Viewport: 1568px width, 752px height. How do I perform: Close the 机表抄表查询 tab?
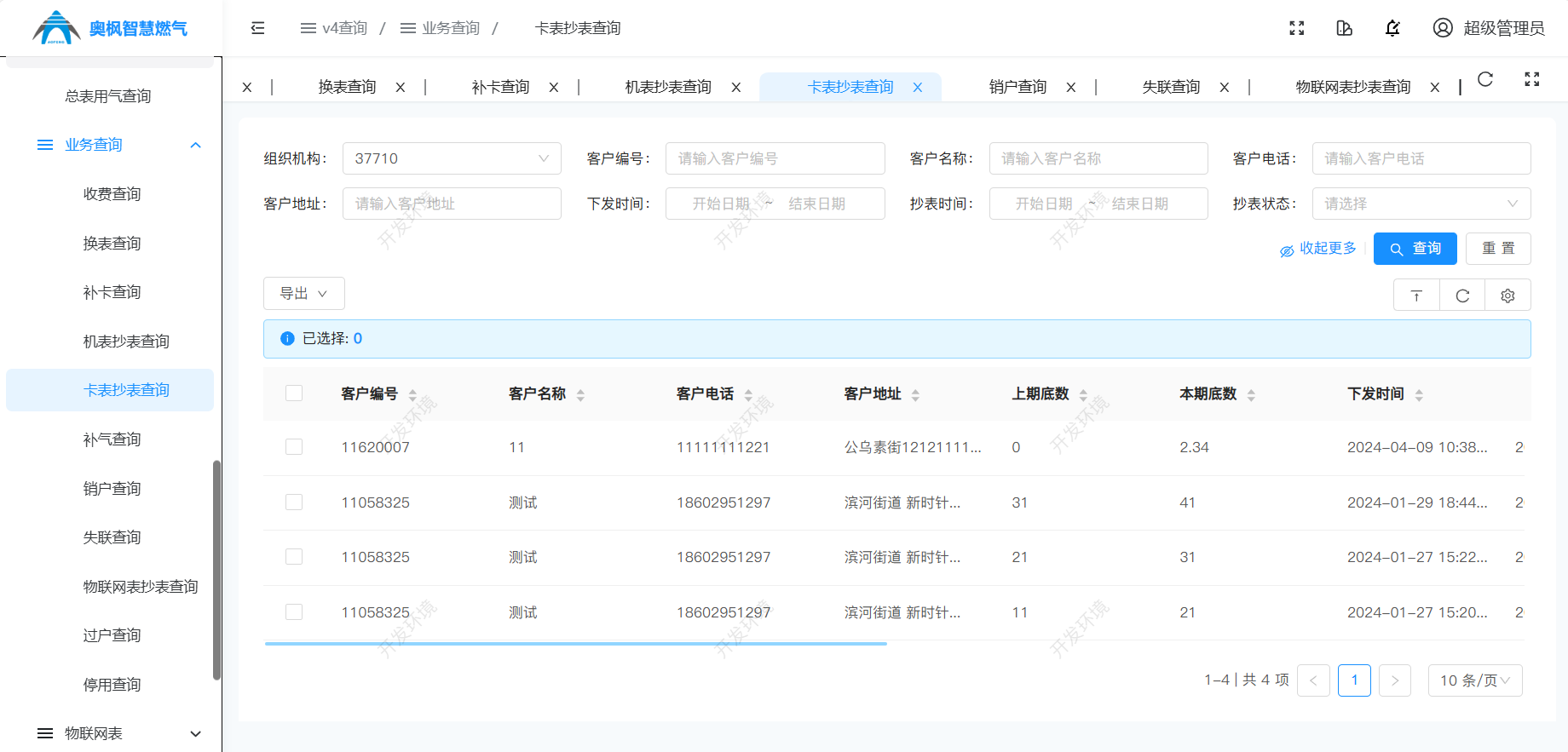click(736, 87)
